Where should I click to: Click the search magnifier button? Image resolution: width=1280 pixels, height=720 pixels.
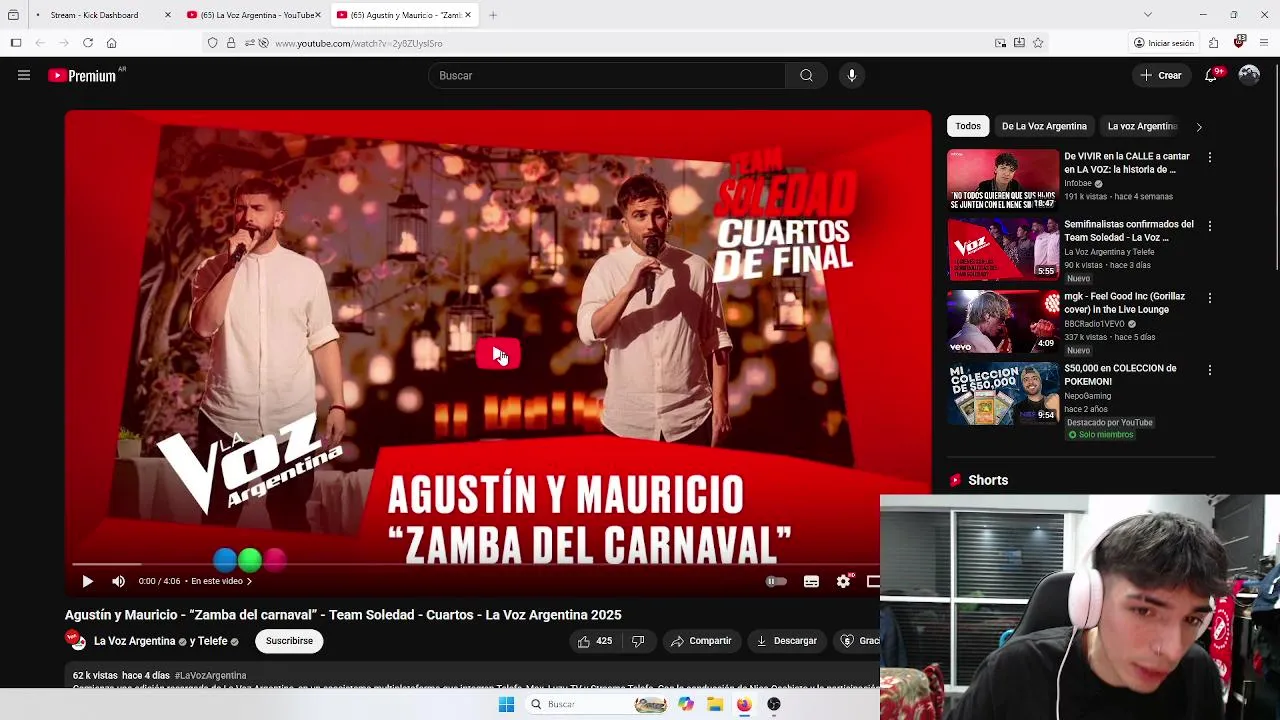(806, 75)
